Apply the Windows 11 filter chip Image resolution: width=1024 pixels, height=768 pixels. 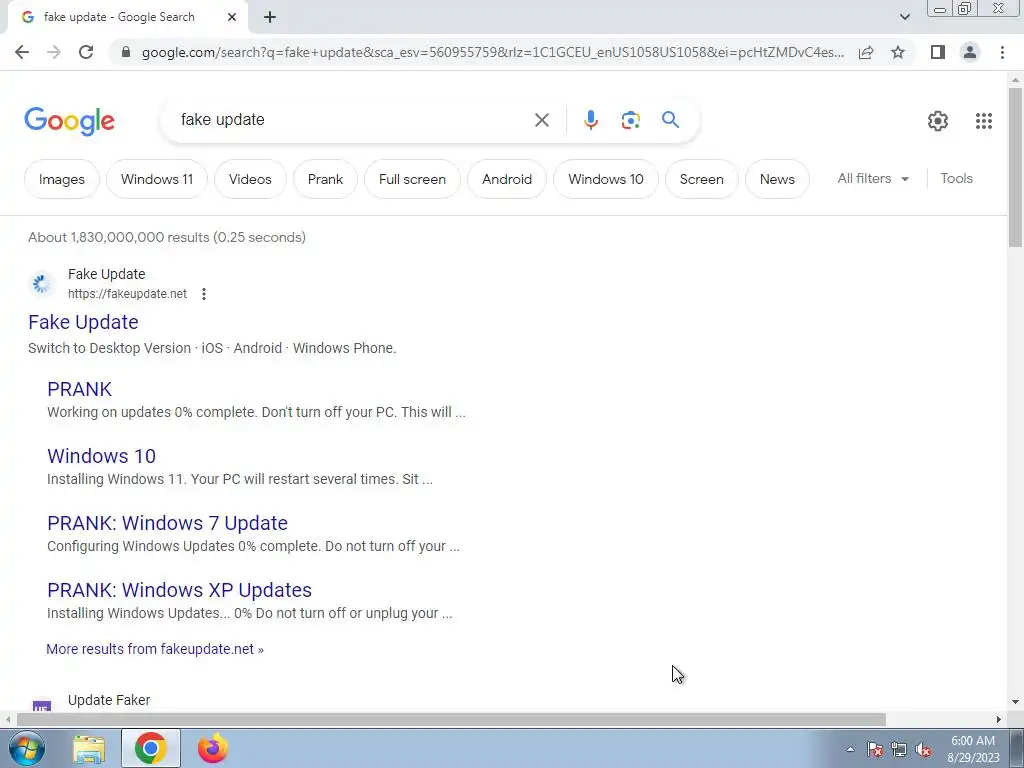(157, 179)
